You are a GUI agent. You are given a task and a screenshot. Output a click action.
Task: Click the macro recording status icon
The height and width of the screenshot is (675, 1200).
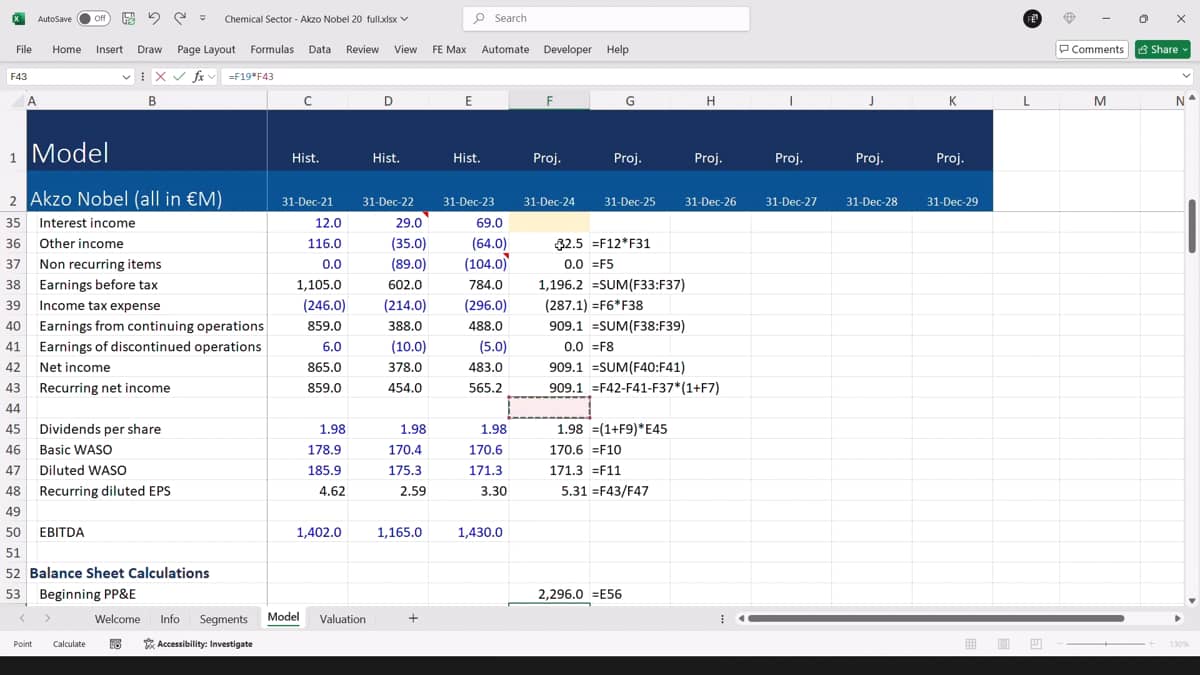point(115,644)
